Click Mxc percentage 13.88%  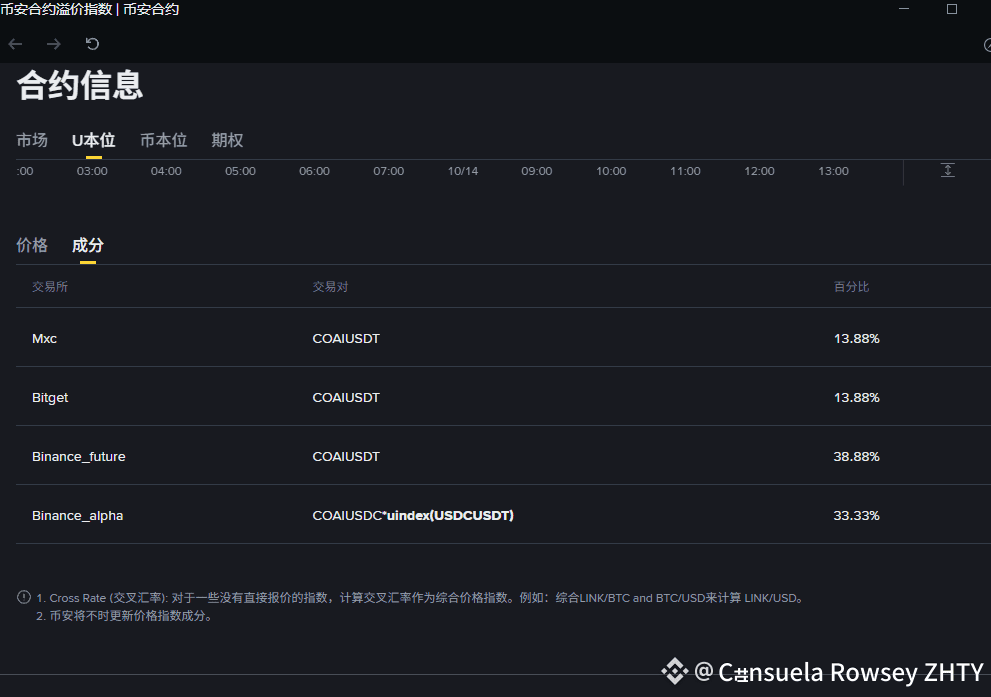click(x=856, y=339)
